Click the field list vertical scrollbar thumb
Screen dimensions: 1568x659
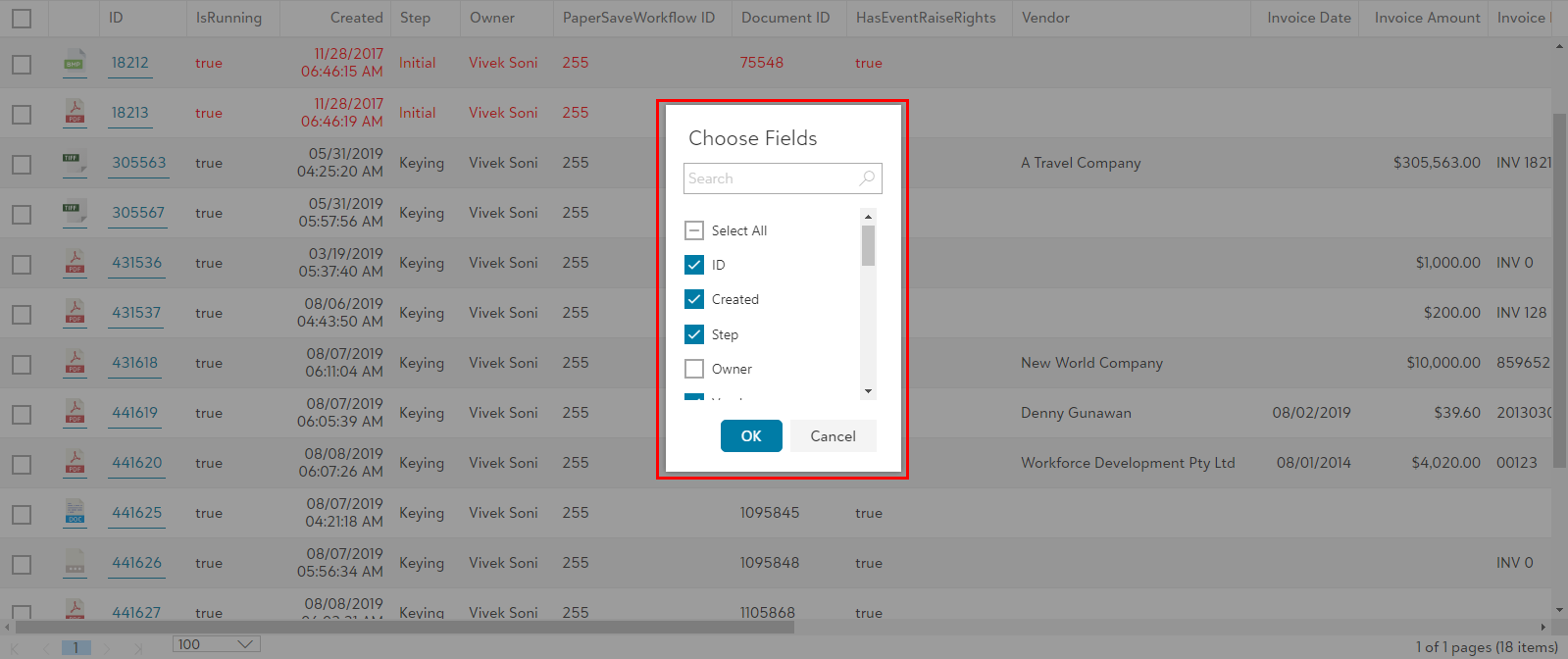coord(868,245)
